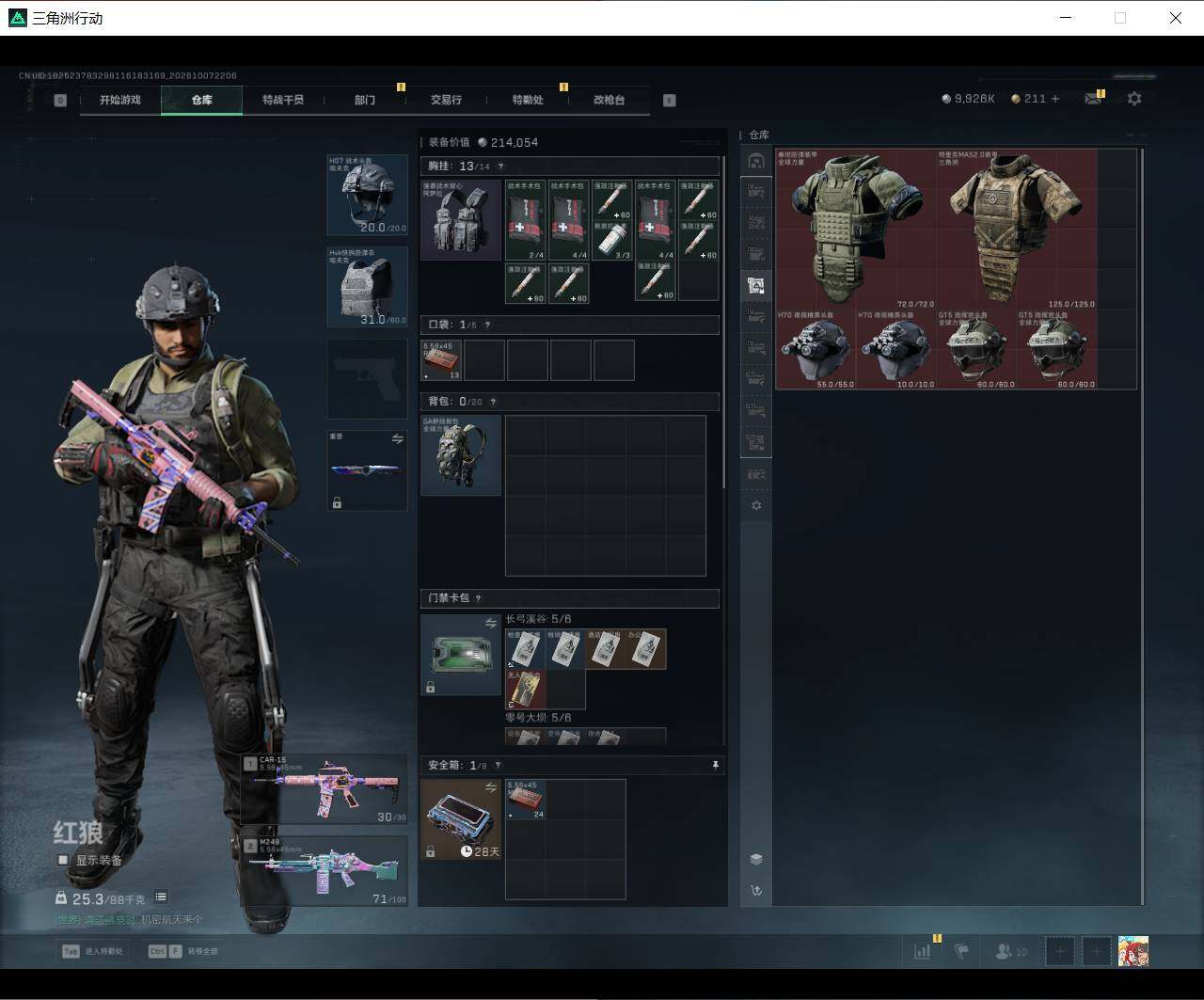Click the 5.56x45 ammo in safe box
Screen dimensions: 1204x1000
526,800
